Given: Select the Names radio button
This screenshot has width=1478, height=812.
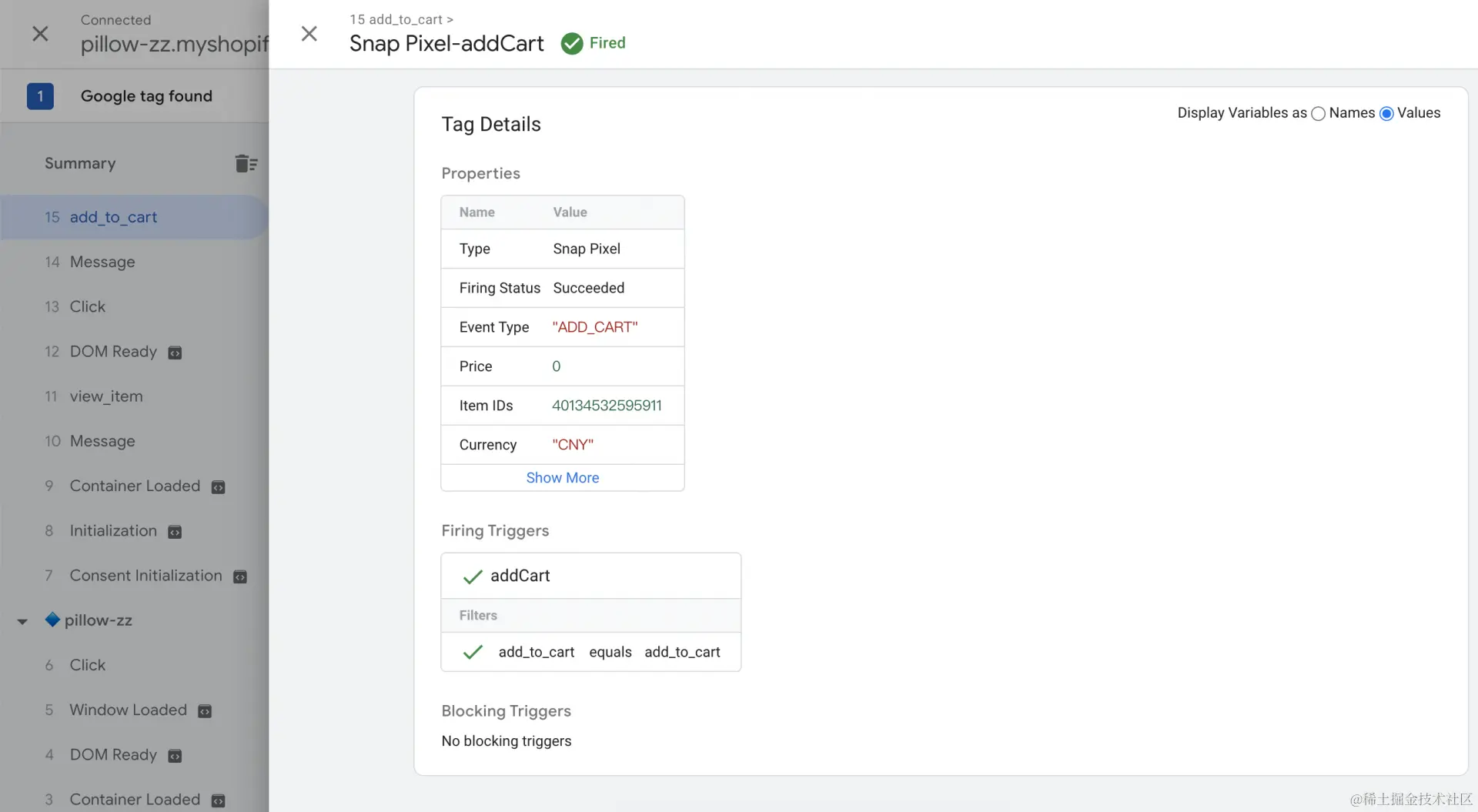Looking at the screenshot, I should [x=1318, y=114].
